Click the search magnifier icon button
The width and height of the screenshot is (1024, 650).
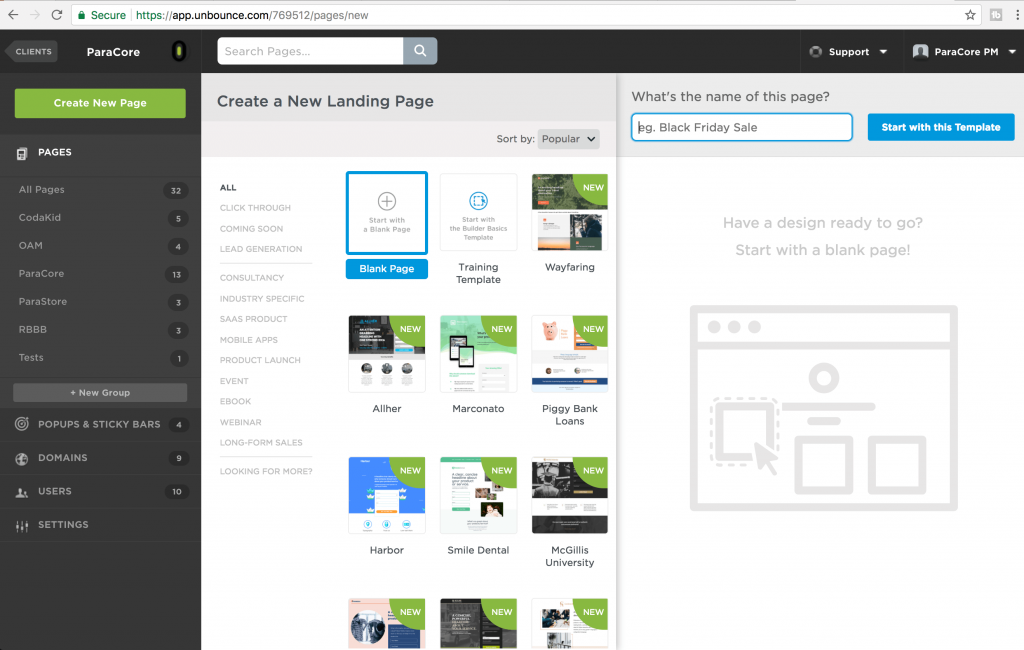pos(420,51)
